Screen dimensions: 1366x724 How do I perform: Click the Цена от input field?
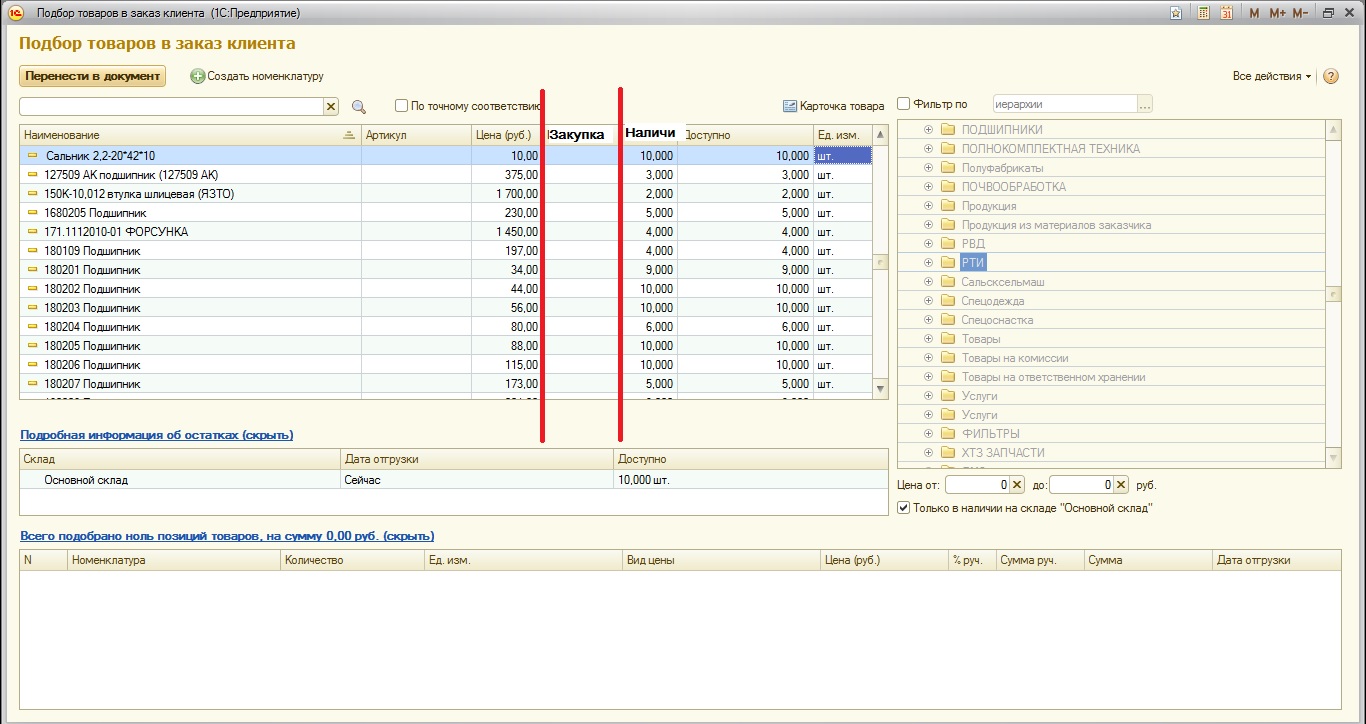[x=977, y=485]
